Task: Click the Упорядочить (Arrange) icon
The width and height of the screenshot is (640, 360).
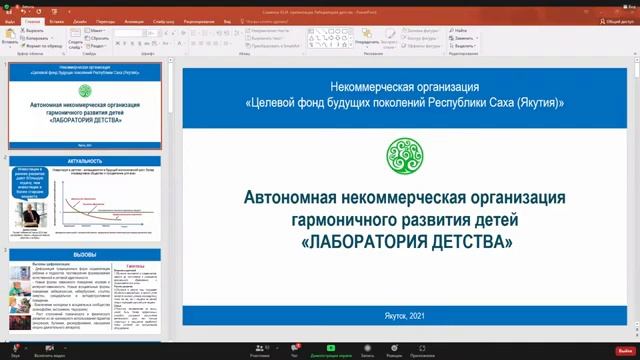Action: [x=367, y=33]
